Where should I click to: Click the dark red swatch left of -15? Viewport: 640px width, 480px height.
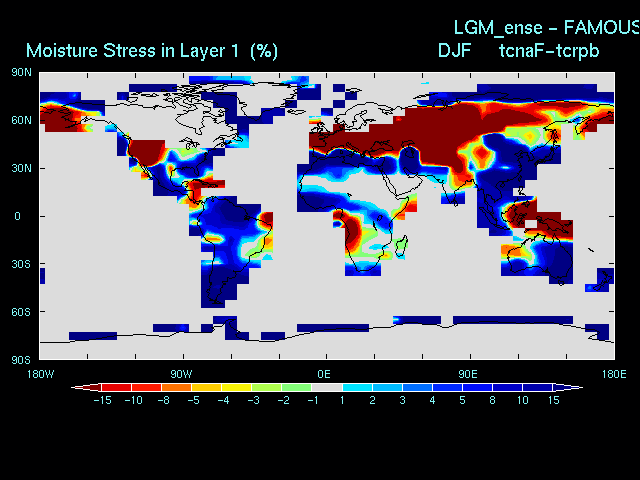(90, 387)
